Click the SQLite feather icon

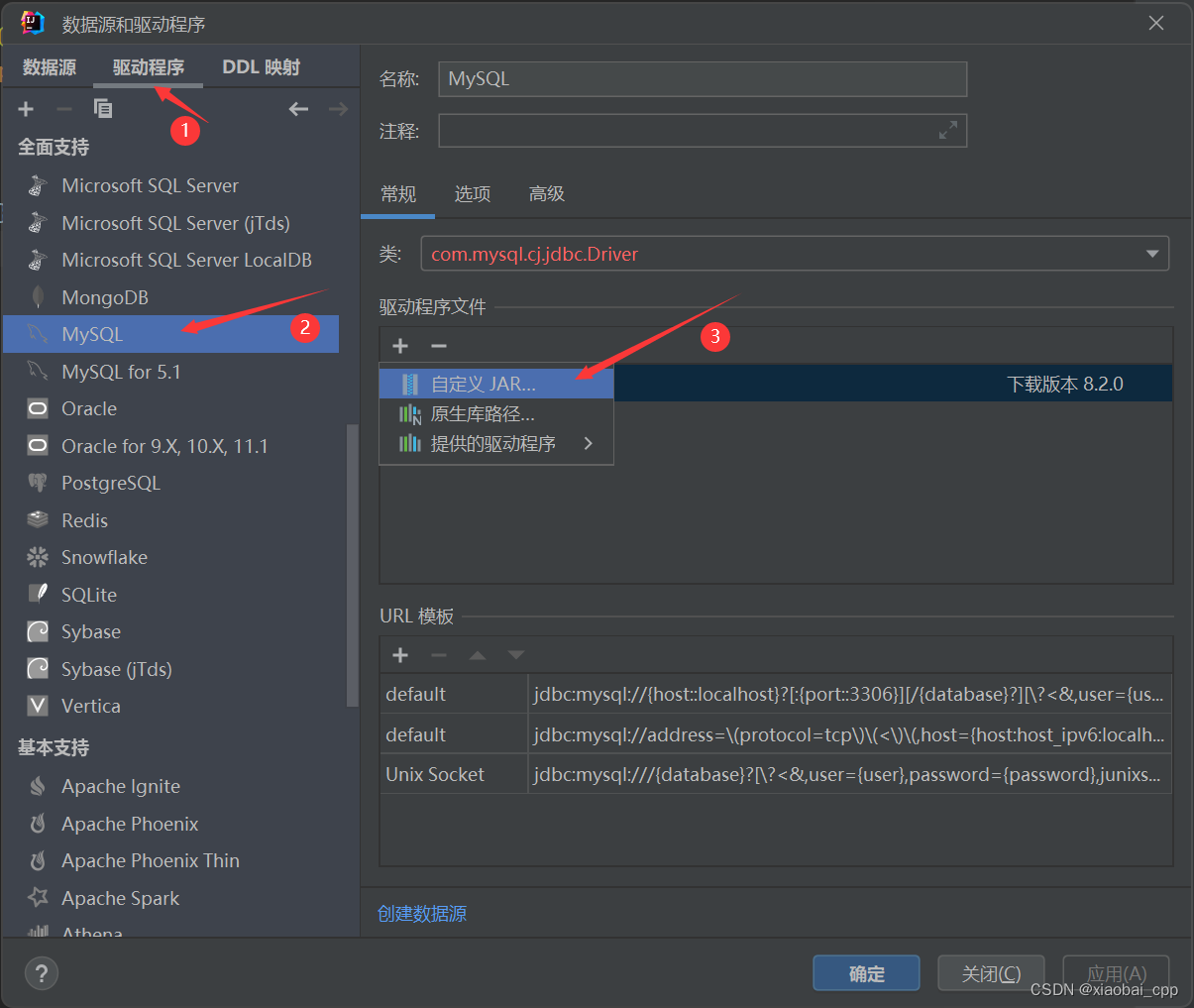38,595
